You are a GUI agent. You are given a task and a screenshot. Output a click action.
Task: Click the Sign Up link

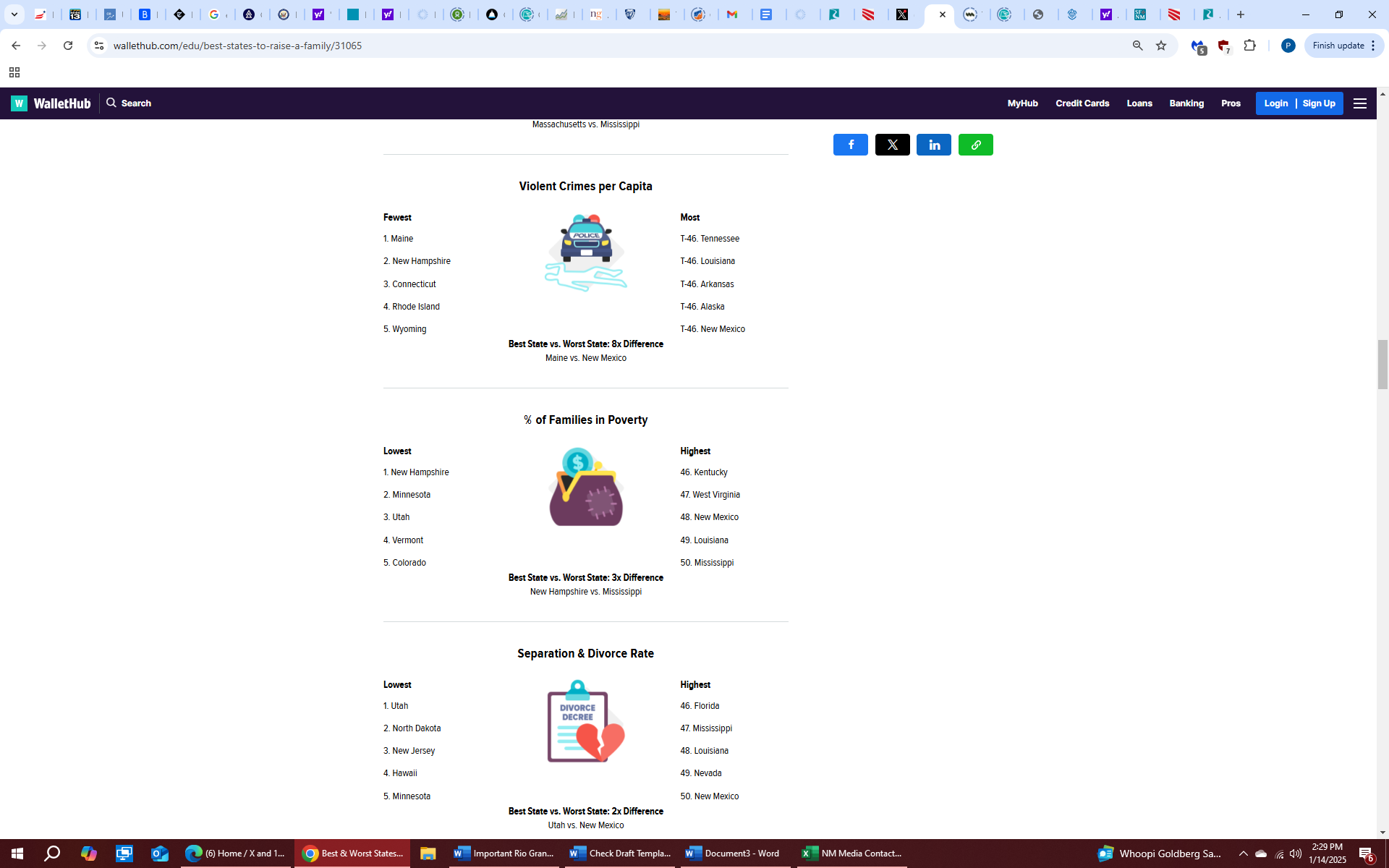coord(1318,103)
